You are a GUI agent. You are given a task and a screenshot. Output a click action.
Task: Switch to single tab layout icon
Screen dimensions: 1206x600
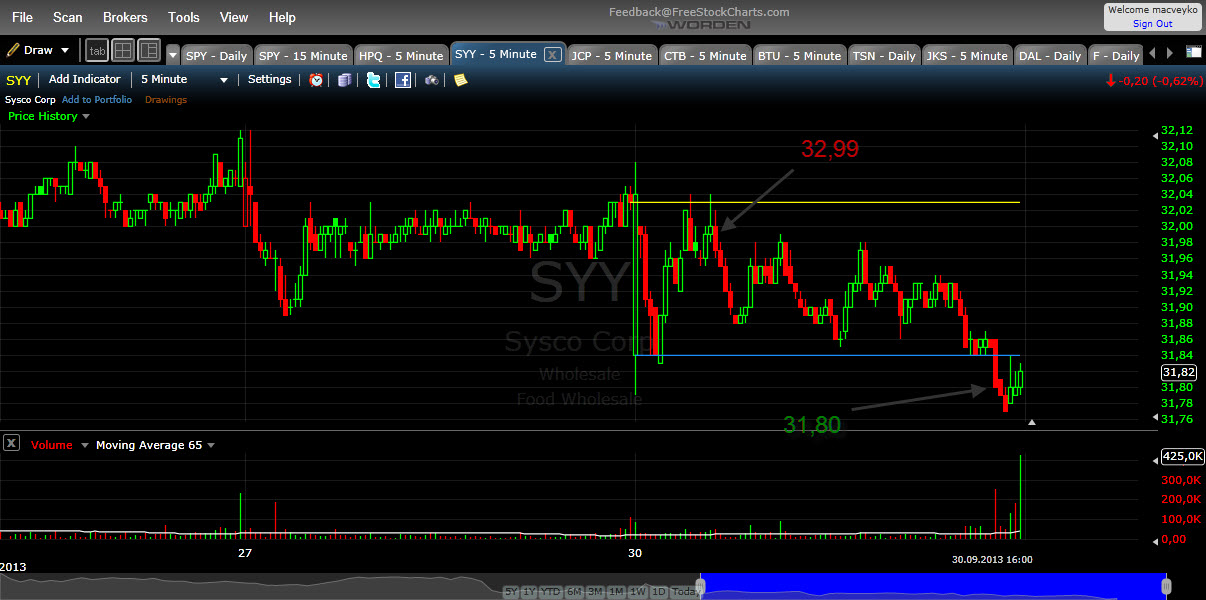pyautogui.click(x=97, y=50)
